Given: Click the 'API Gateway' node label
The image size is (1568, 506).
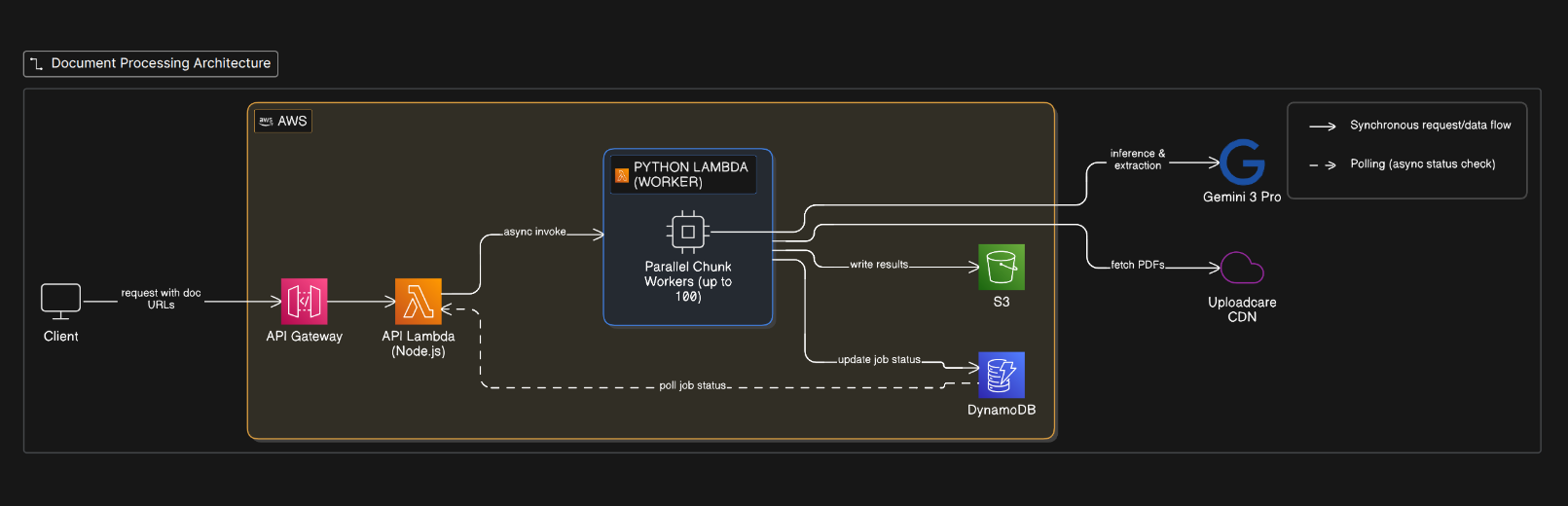Looking at the screenshot, I should pyautogui.click(x=305, y=337).
